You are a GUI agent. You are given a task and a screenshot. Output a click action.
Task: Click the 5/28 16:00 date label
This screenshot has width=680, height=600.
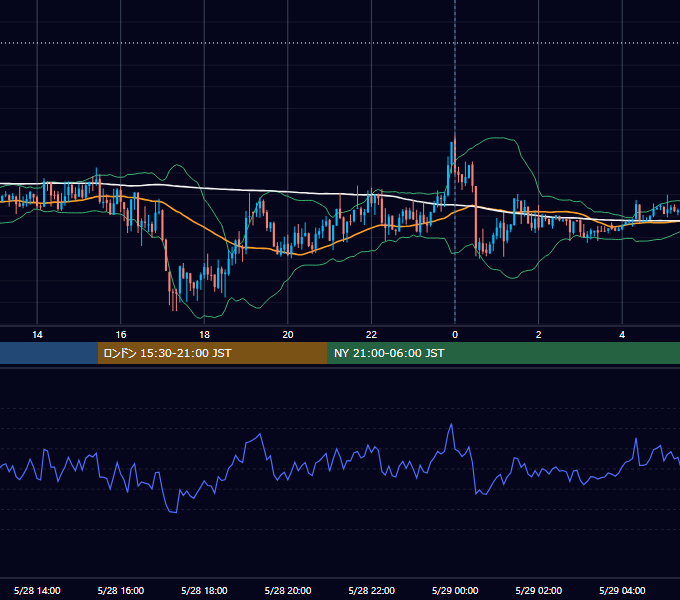click(x=121, y=590)
